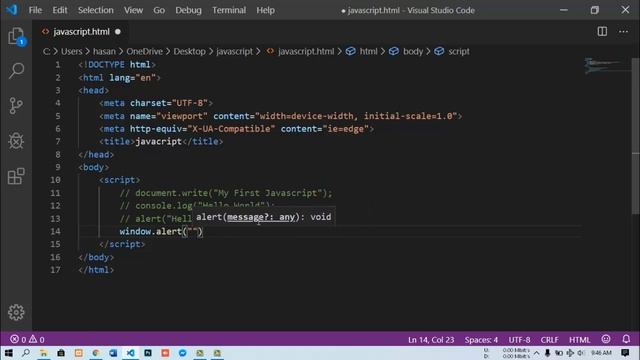Image resolution: width=640 pixels, height=360 pixels.
Task: Click the VS Code logo in the title bar
Action: point(11,9)
